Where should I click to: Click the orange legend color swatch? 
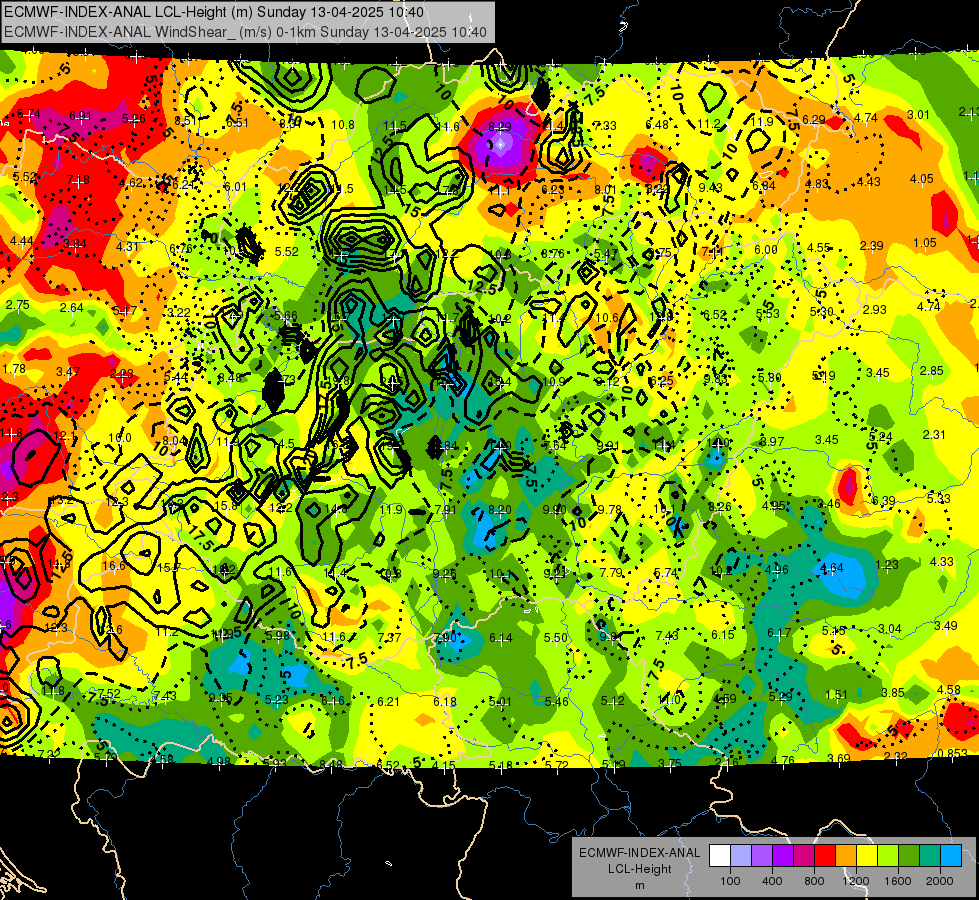pos(846,856)
